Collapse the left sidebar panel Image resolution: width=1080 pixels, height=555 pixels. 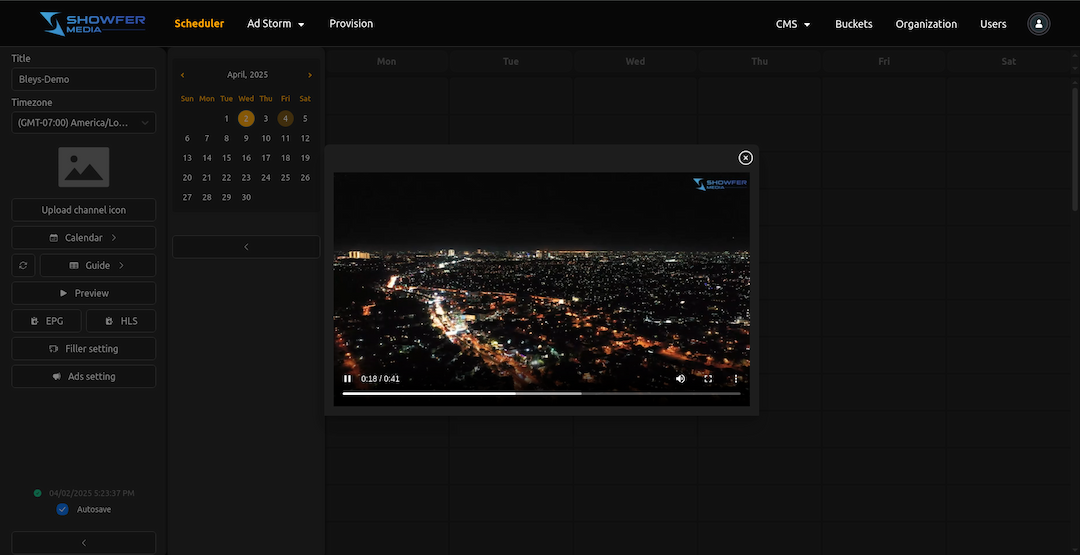83,543
